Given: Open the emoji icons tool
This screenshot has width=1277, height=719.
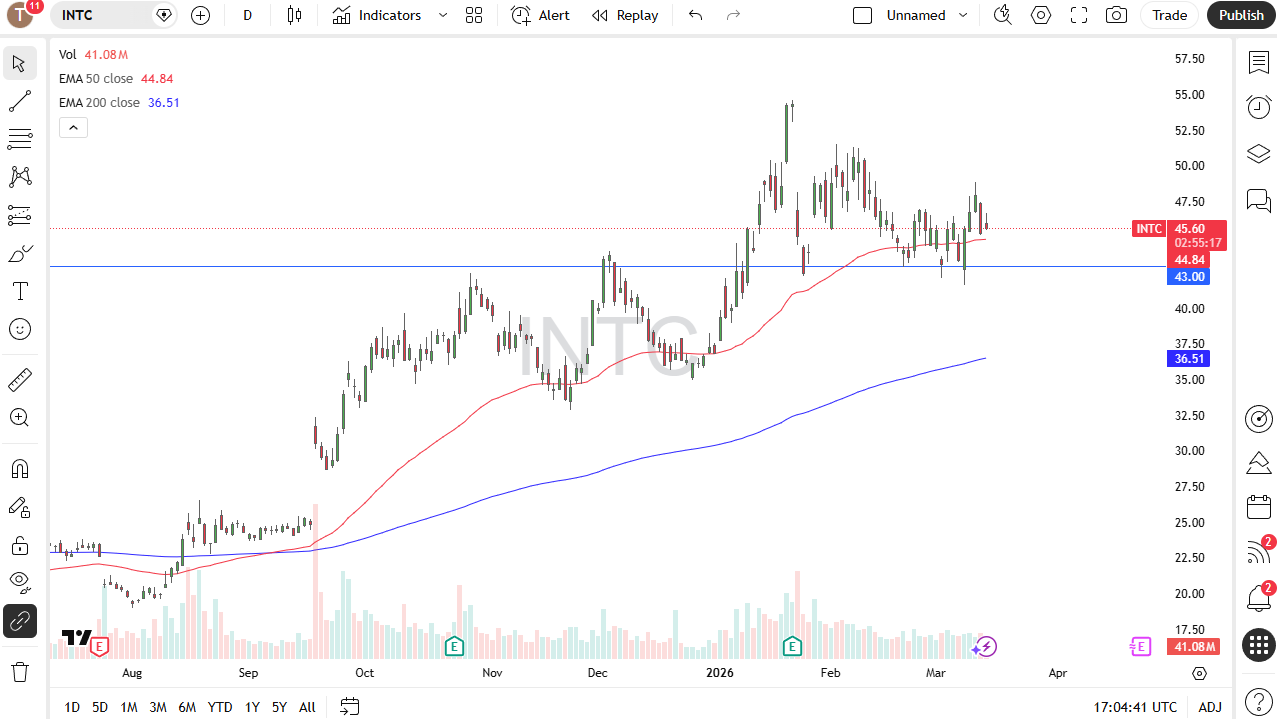Looking at the screenshot, I should [19, 329].
